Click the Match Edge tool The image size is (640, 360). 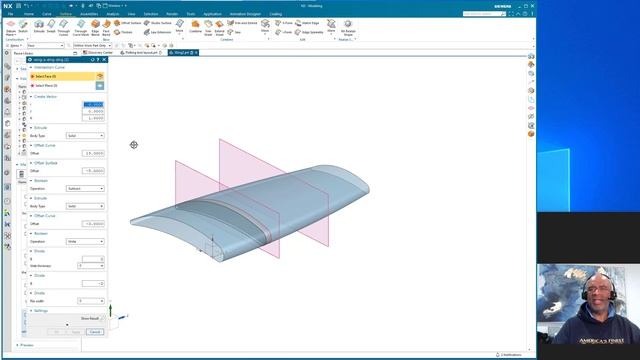point(307,23)
